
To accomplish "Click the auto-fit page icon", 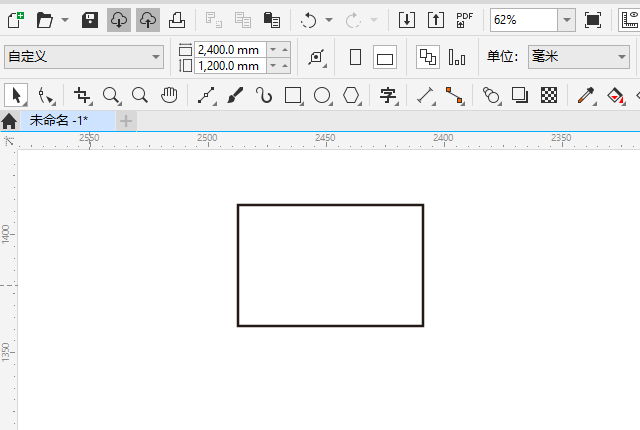I will (317, 57).
